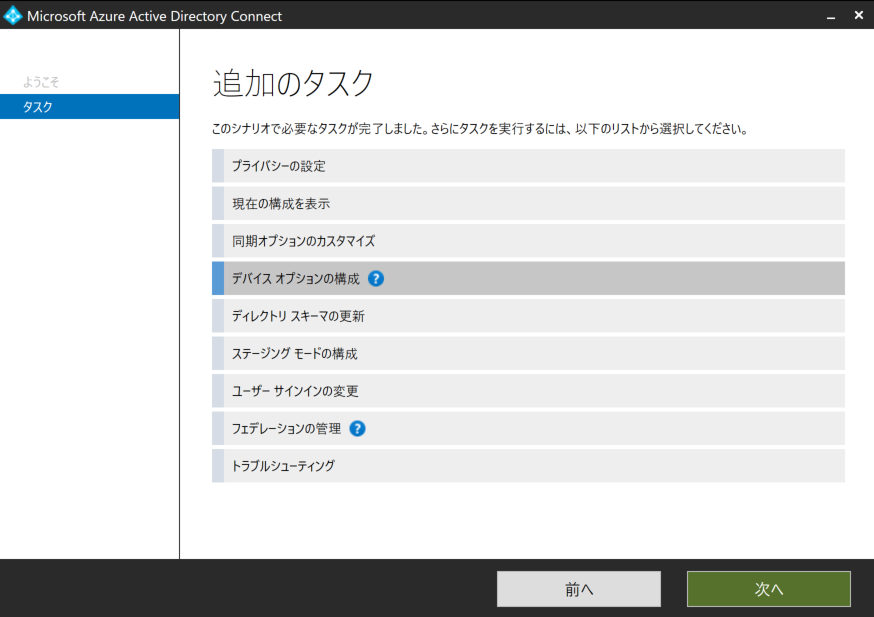Select 現在の構成を表示 task
Screen dimensions: 874x617
[528, 203]
